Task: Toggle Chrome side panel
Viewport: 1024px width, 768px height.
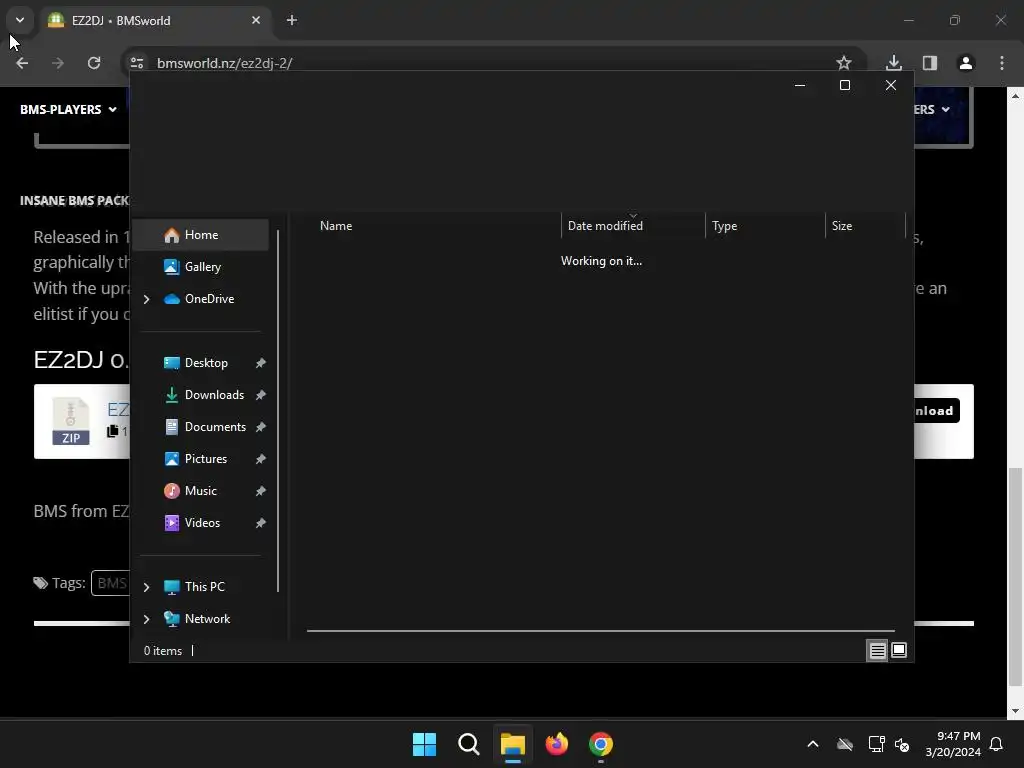Action: tap(930, 63)
